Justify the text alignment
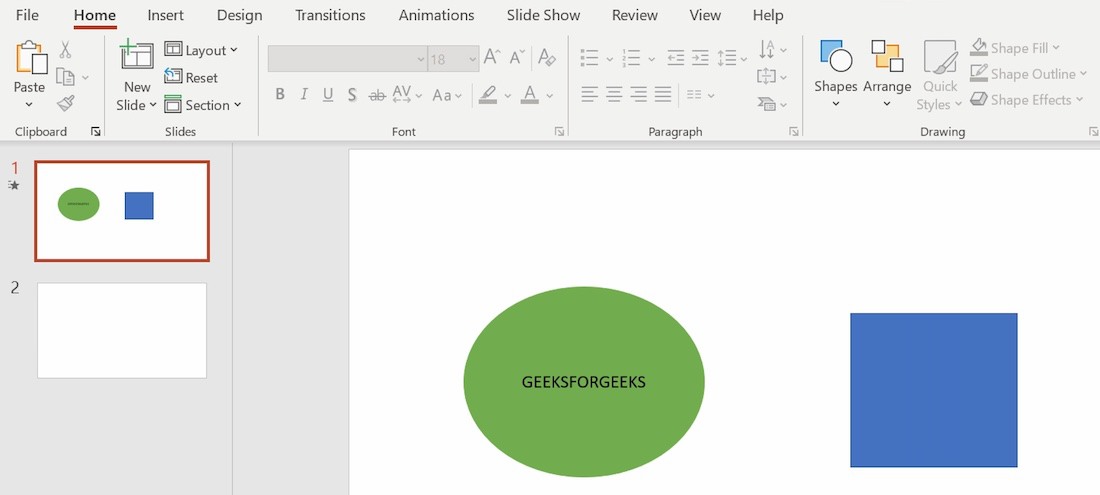This screenshot has height=495, width=1100. pos(663,94)
